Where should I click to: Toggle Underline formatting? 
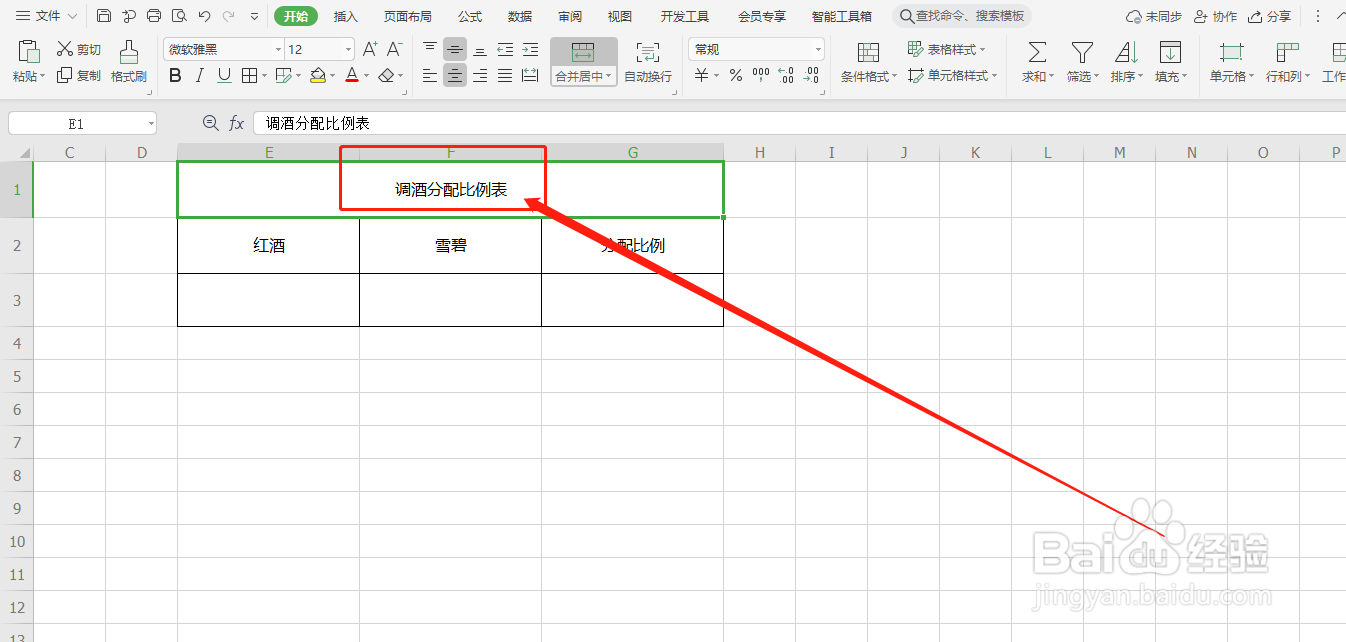[x=224, y=75]
